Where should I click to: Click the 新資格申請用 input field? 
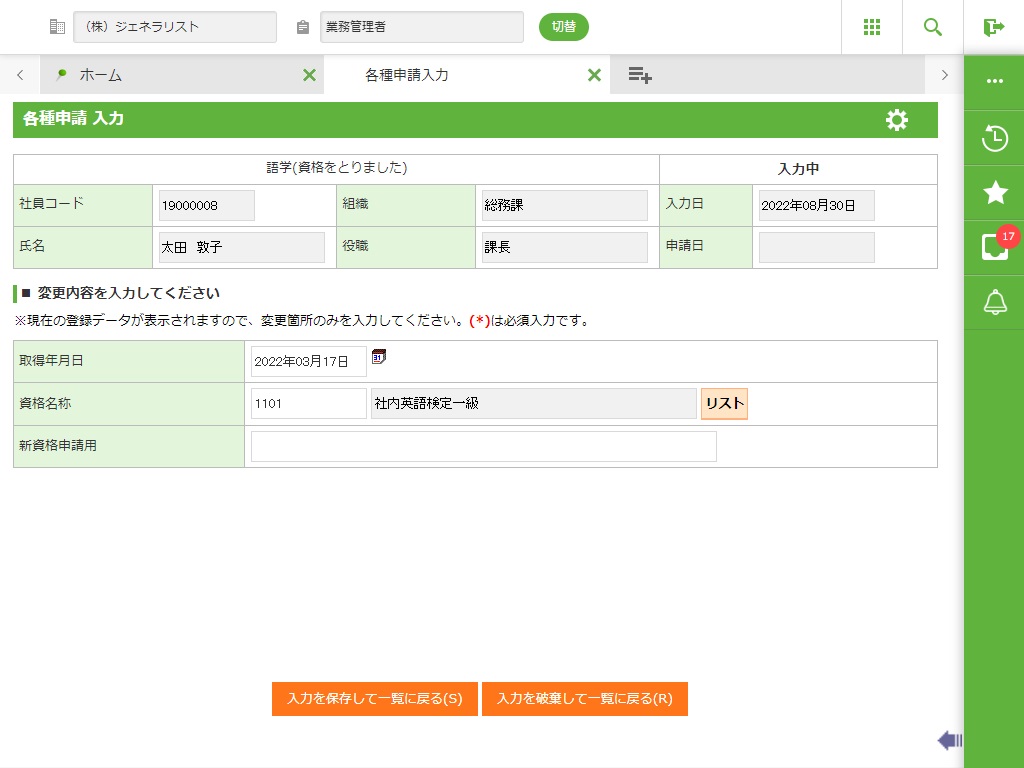tap(483, 447)
